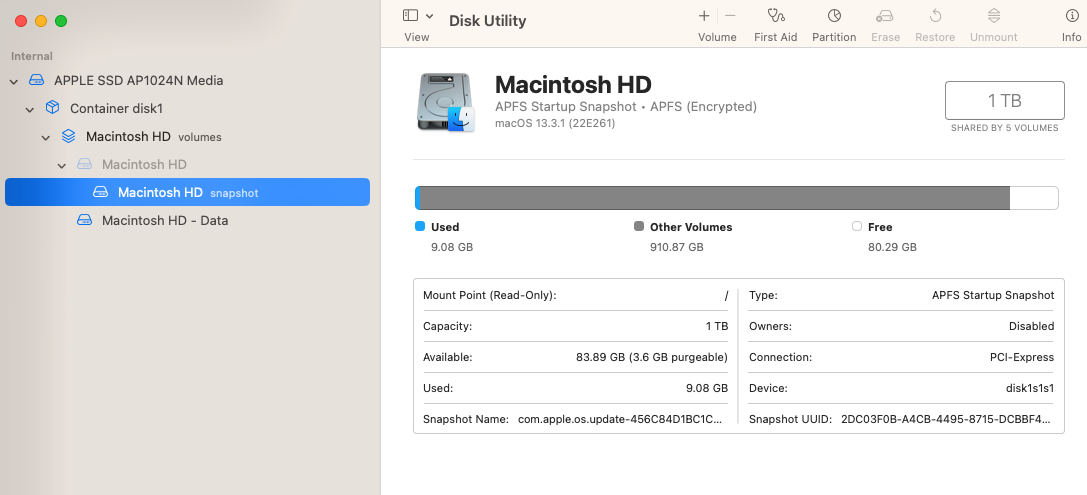
Task: Click the First Aid toolbar label
Action: point(776,37)
